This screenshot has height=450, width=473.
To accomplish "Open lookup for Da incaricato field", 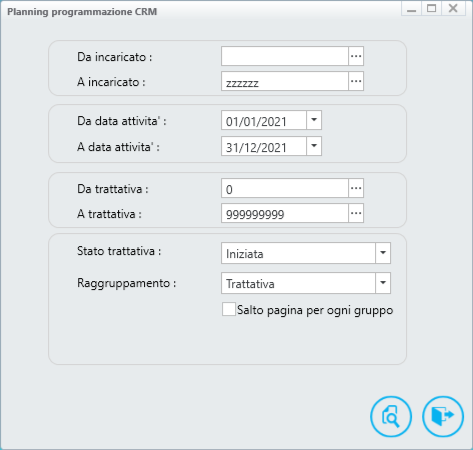I will tap(356, 56).
